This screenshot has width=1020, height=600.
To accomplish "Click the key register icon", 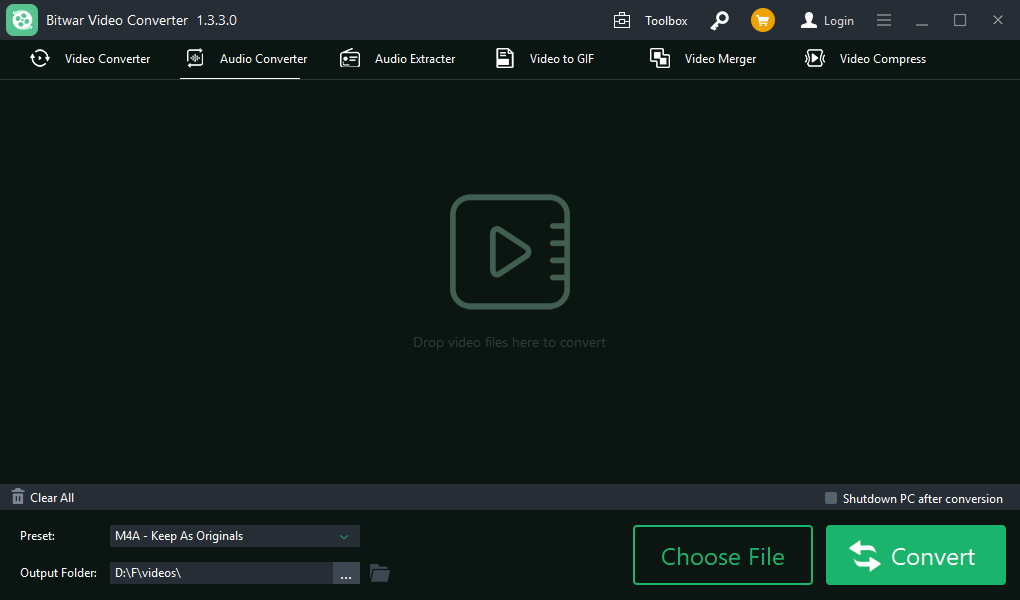I will tap(719, 21).
